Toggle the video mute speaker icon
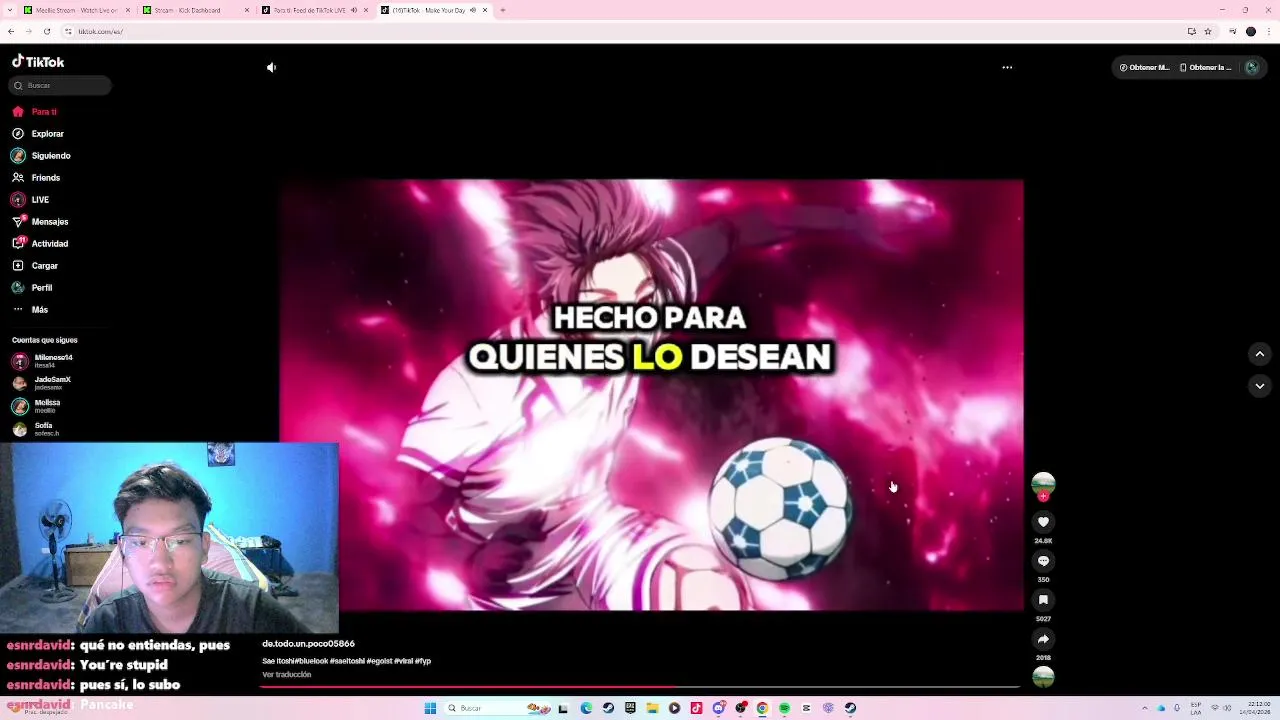Image resolution: width=1280 pixels, height=720 pixels. (x=271, y=68)
